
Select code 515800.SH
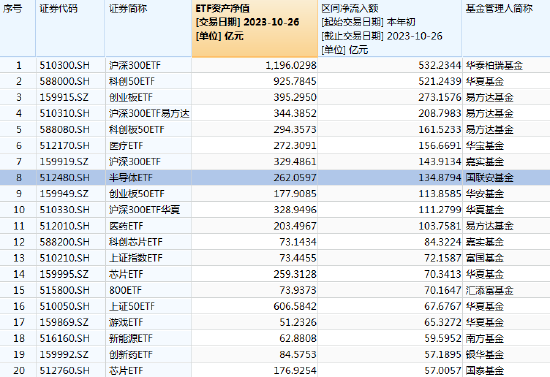click(65, 290)
